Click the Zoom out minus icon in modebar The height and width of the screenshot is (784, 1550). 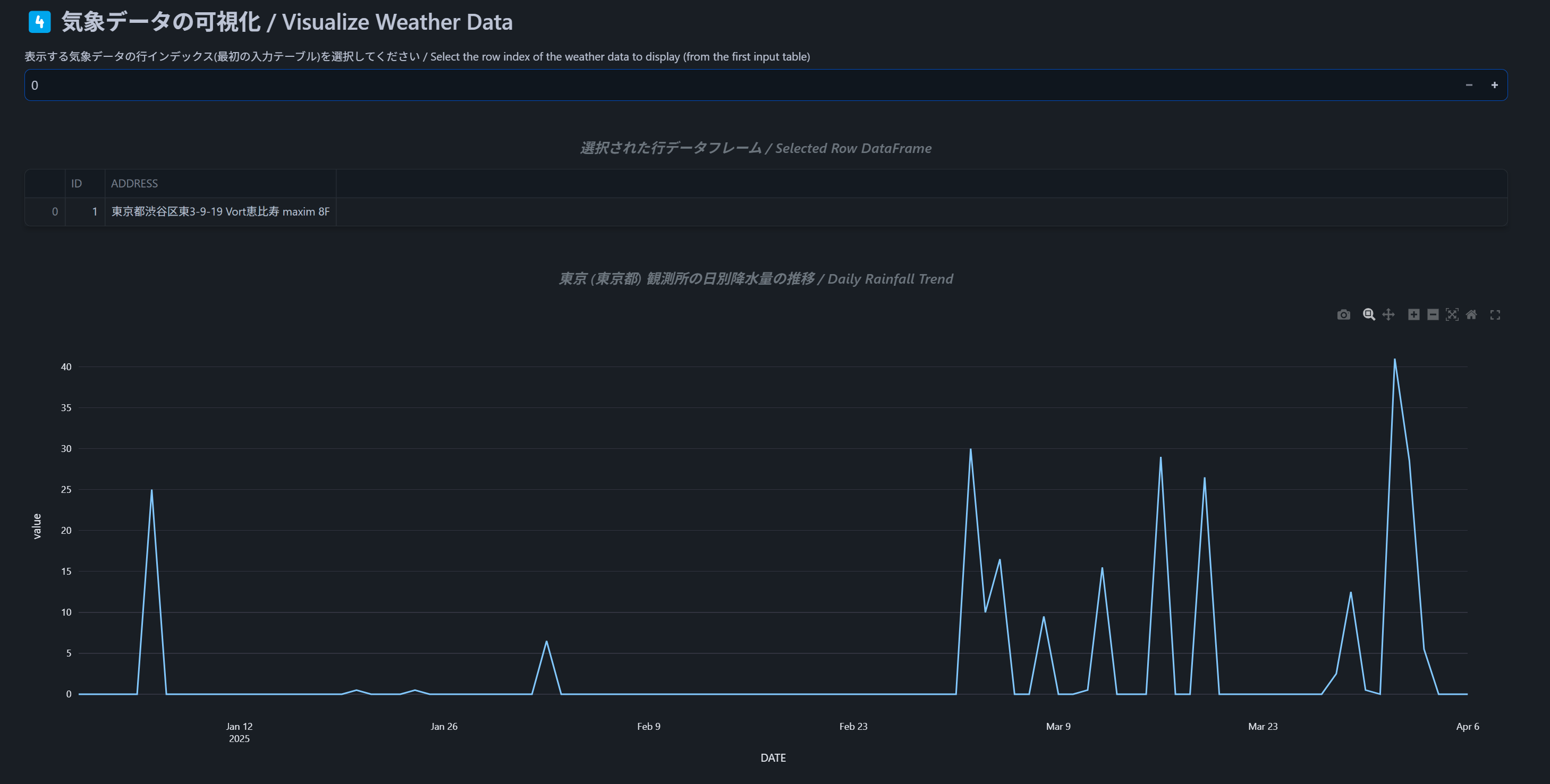(x=1433, y=314)
